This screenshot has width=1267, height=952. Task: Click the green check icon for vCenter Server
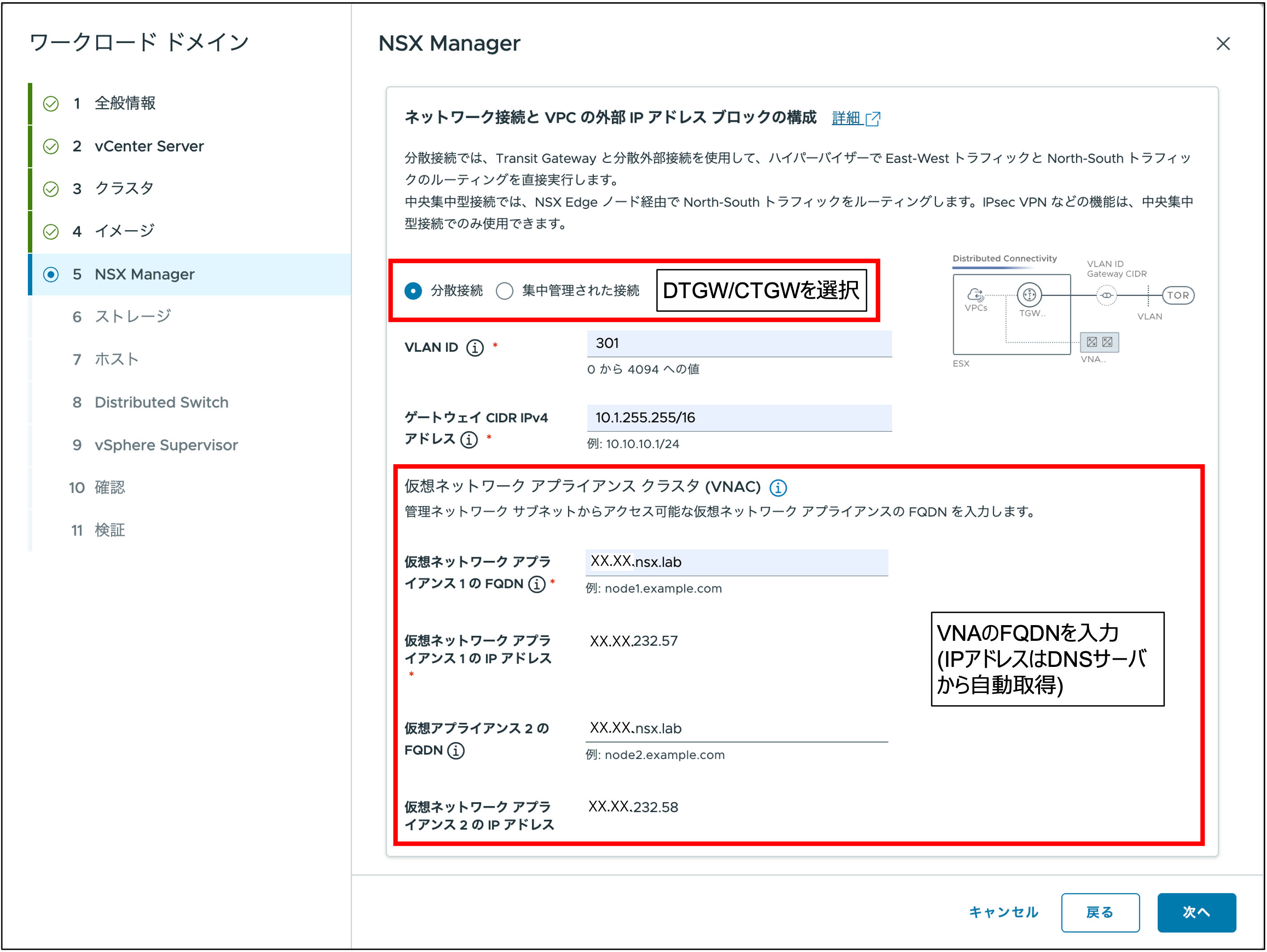pyautogui.click(x=51, y=147)
